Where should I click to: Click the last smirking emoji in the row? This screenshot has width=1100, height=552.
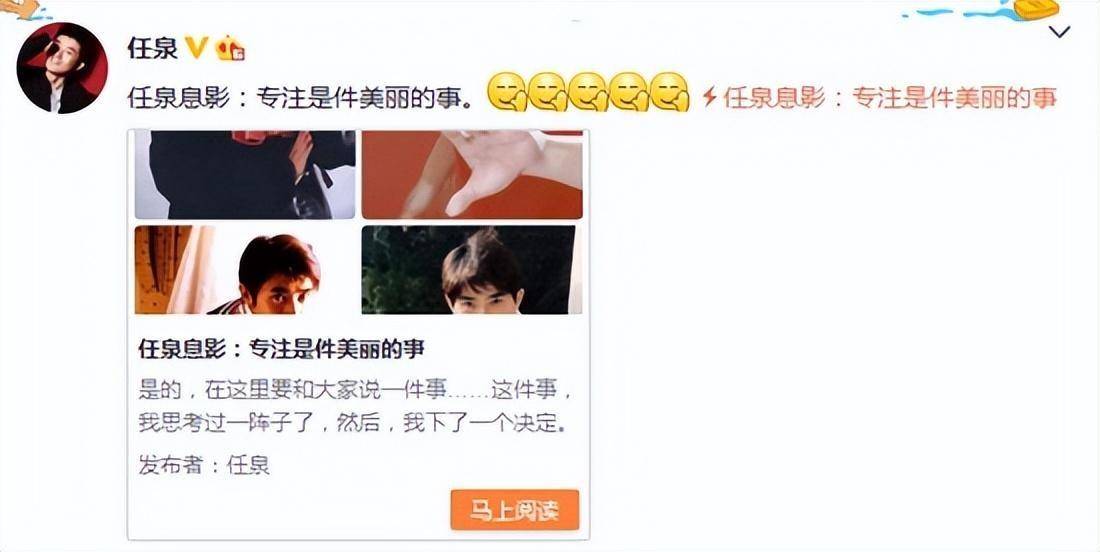pos(671,92)
